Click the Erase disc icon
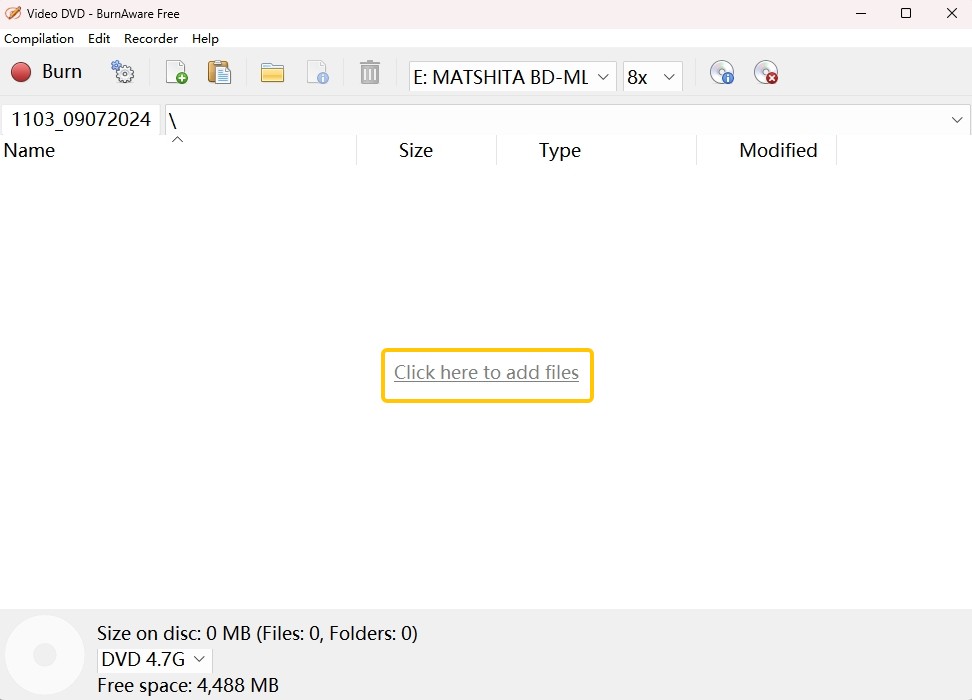Screen dimensions: 972x700 click(766, 73)
